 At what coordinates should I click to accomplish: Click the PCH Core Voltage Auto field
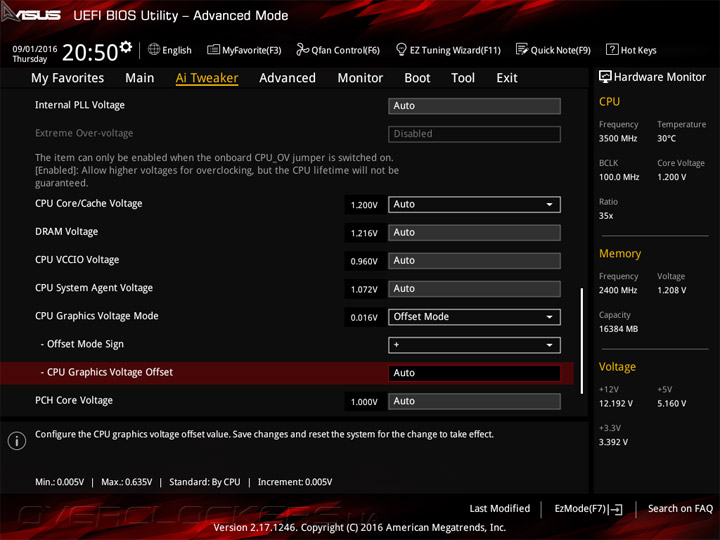[x=474, y=401]
